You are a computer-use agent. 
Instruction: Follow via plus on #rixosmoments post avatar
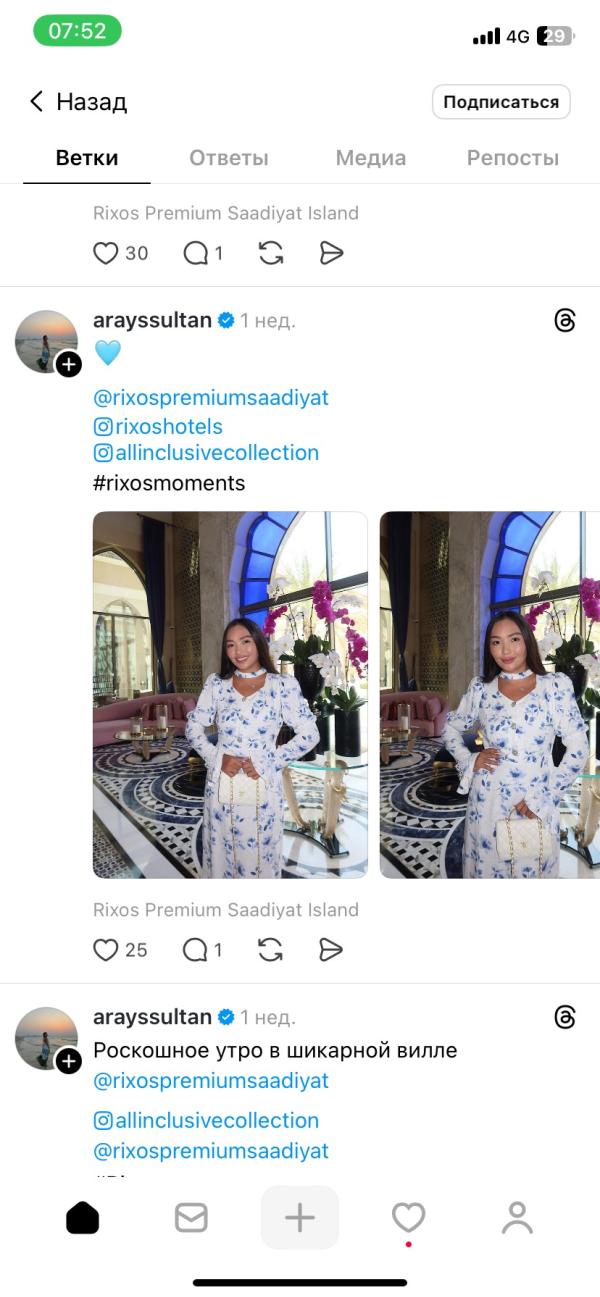pyautogui.click(x=68, y=364)
